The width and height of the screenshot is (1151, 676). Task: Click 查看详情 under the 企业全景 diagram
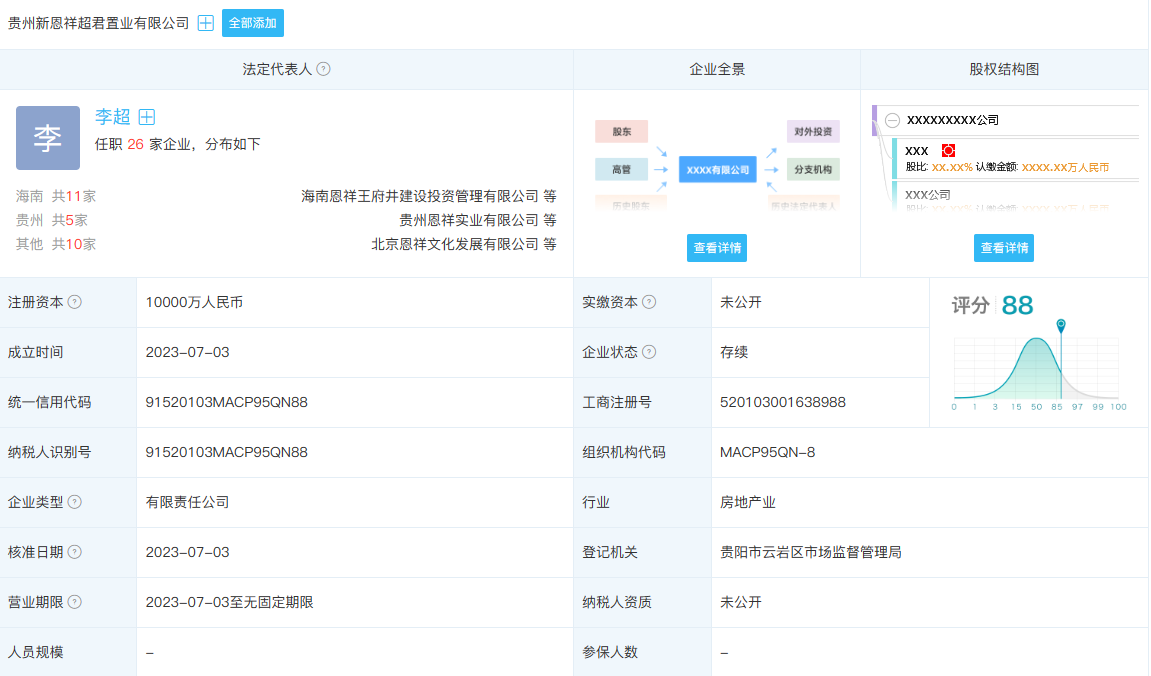coord(717,248)
